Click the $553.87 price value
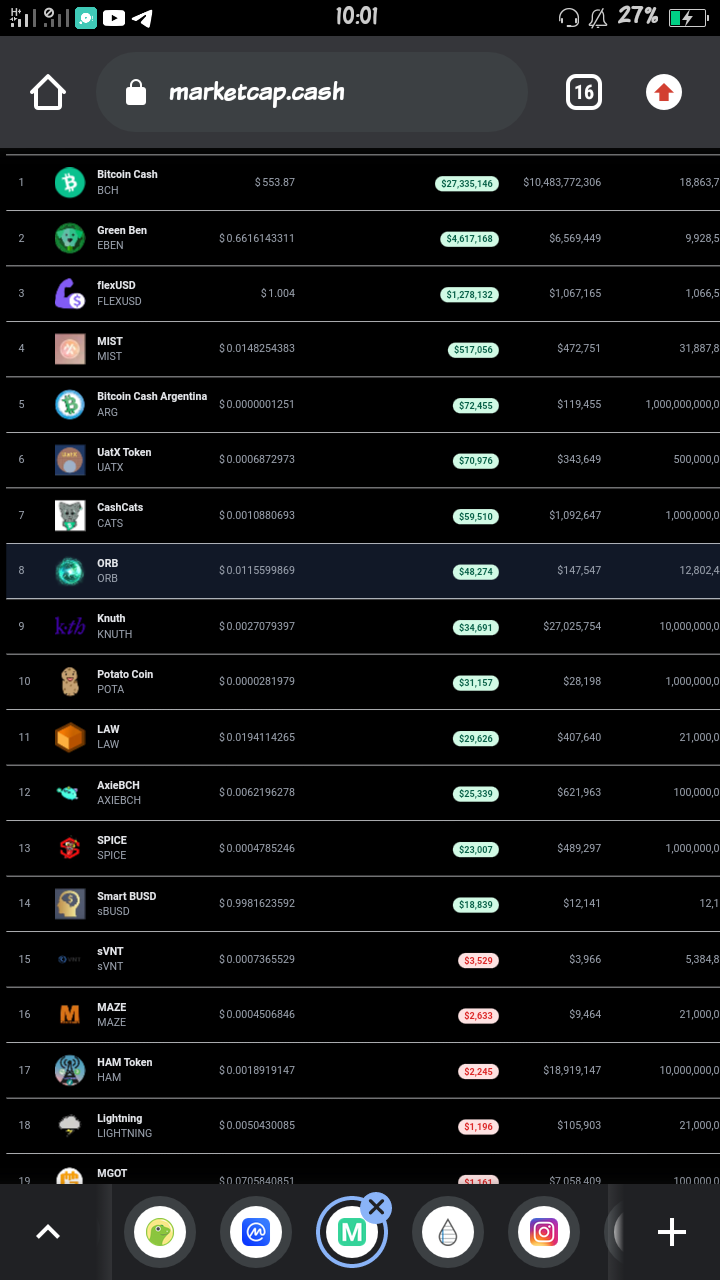The height and width of the screenshot is (1280, 720). coord(275,182)
